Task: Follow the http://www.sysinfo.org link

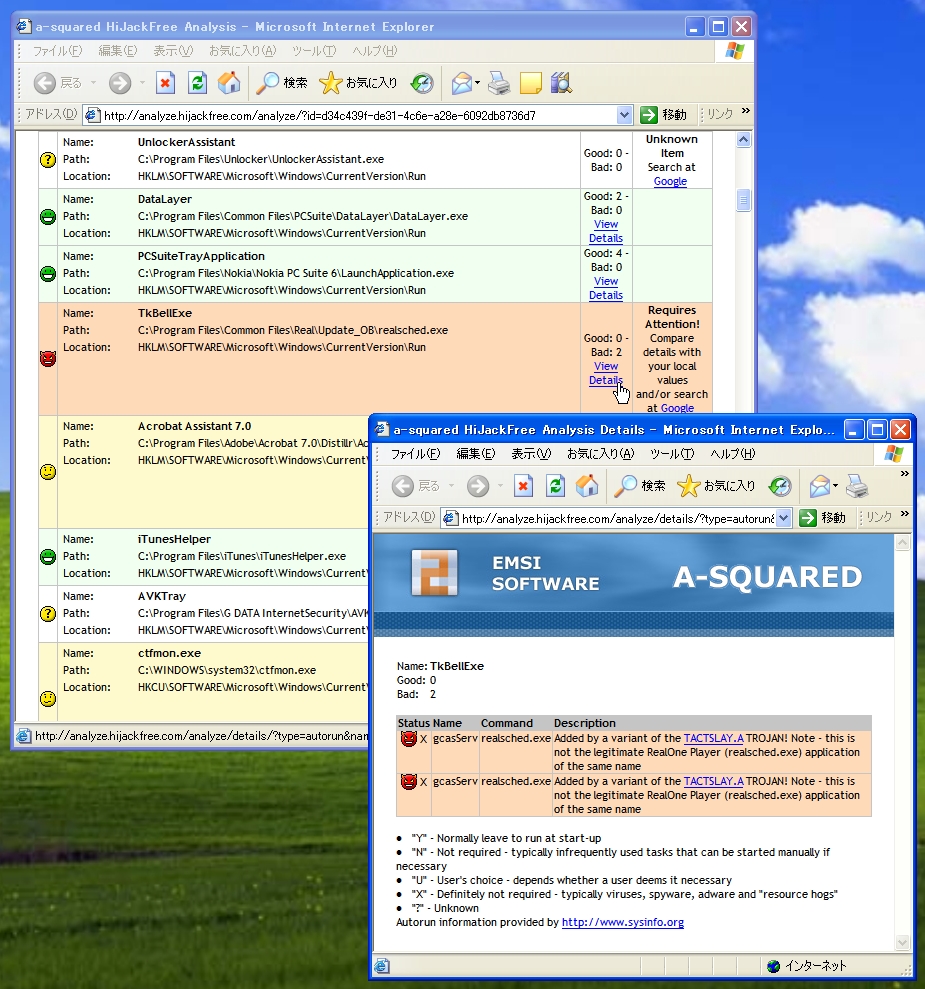Action: [623, 922]
